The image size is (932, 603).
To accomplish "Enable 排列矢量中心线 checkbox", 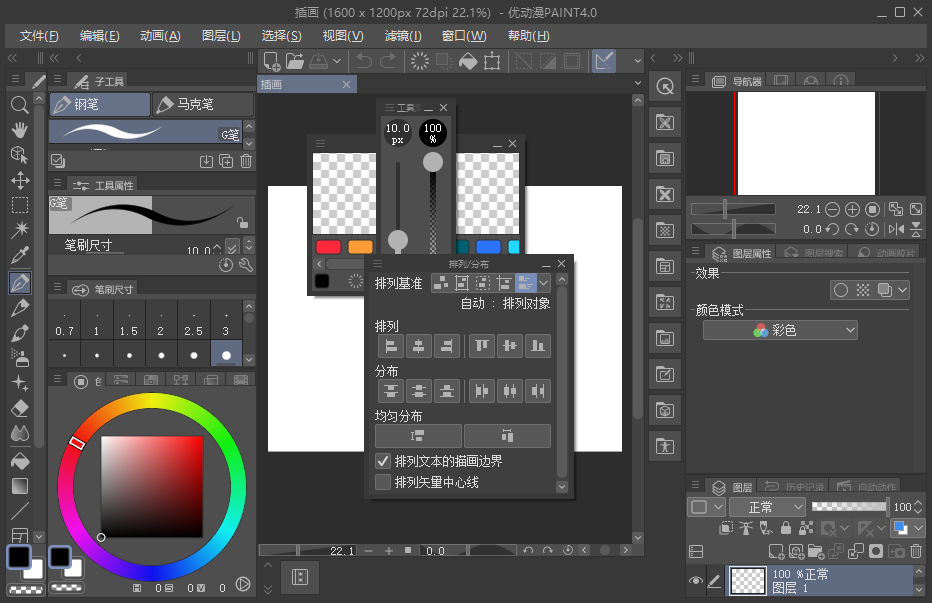I will (x=383, y=482).
